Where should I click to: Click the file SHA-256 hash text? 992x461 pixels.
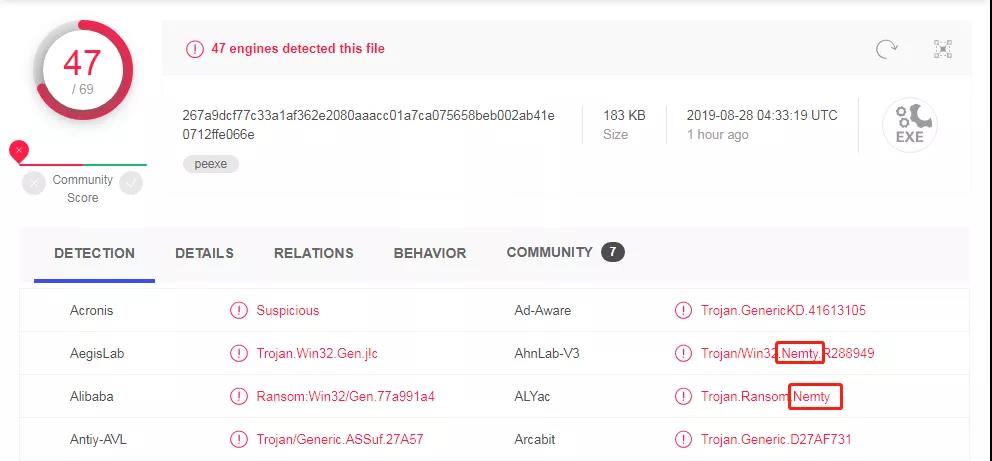(369, 125)
